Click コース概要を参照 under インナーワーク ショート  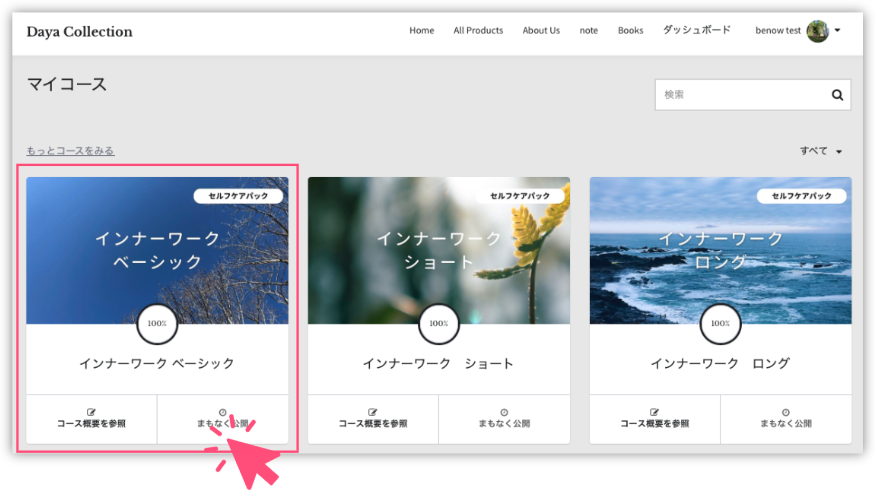coord(373,423)
